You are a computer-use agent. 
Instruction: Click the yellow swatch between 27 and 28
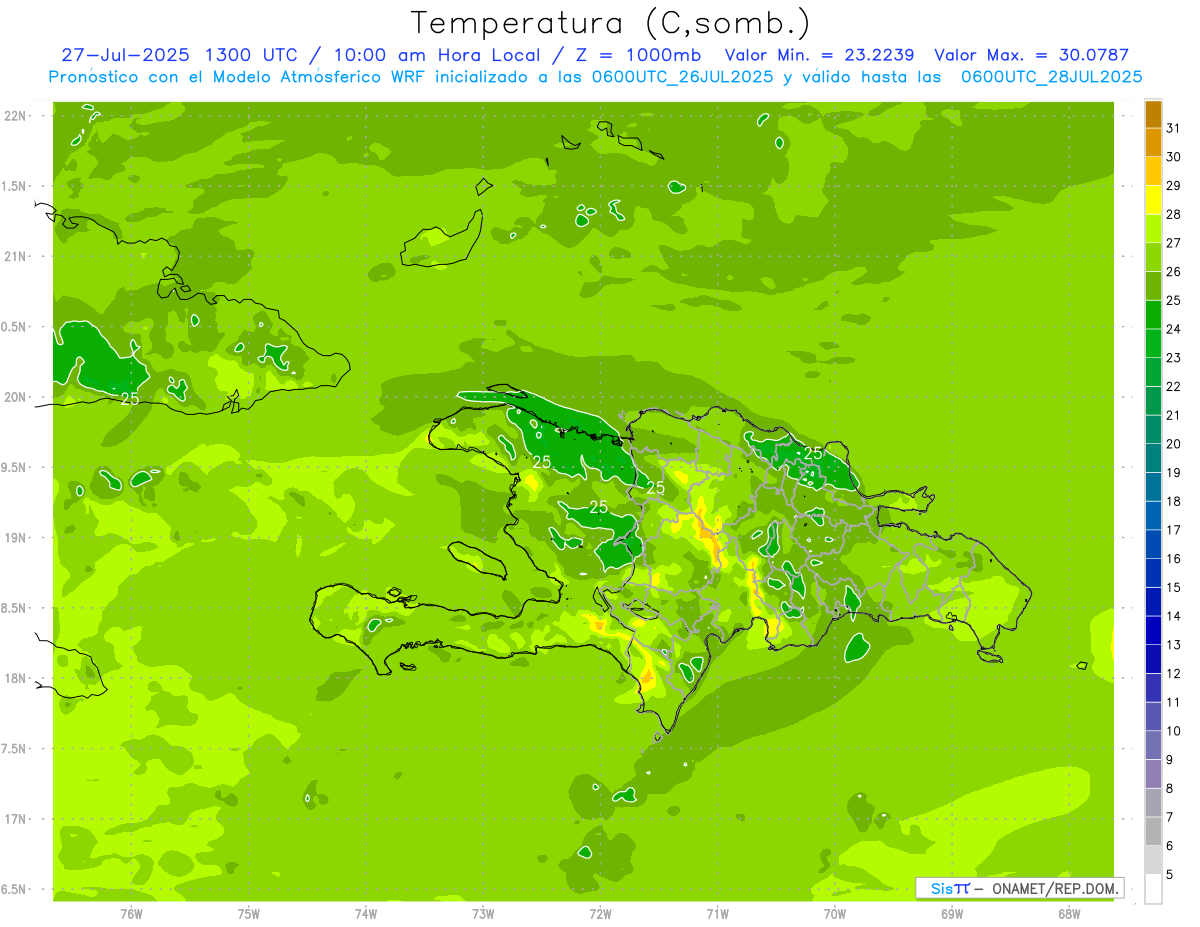click(x=1153, y=229)
